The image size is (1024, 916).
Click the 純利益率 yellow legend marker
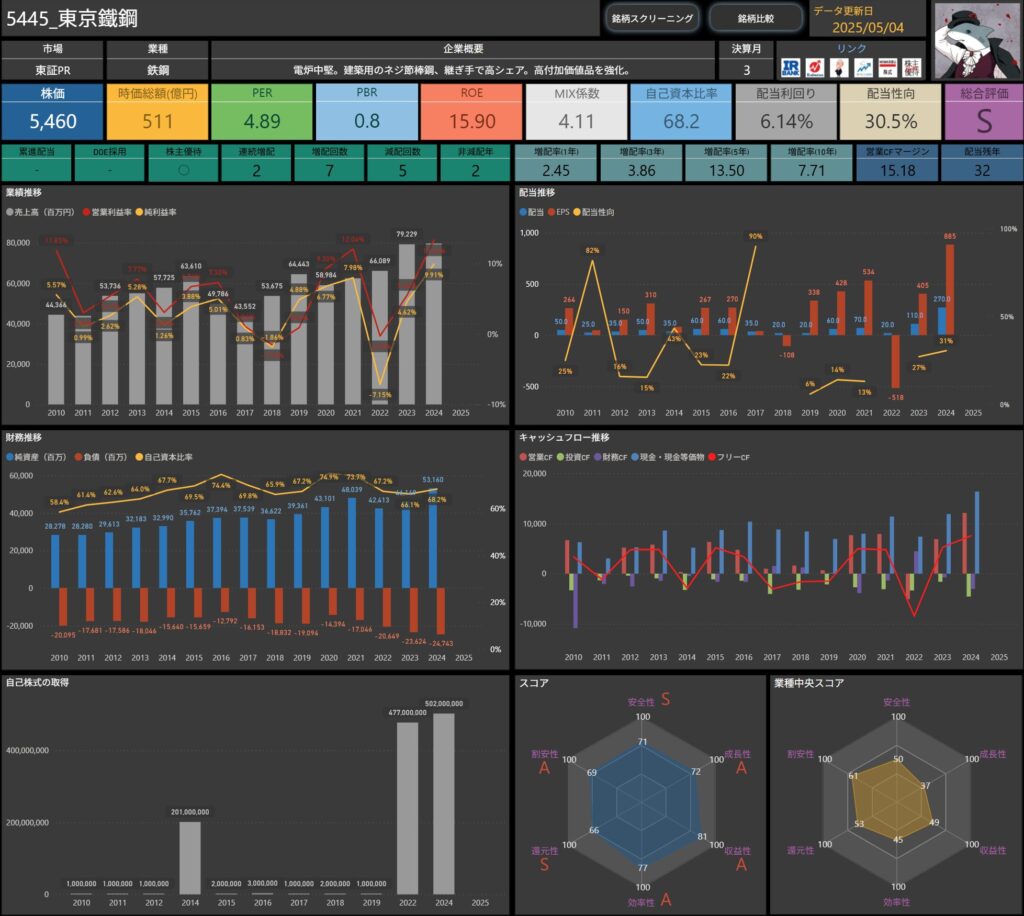click(x=139, y=212)
